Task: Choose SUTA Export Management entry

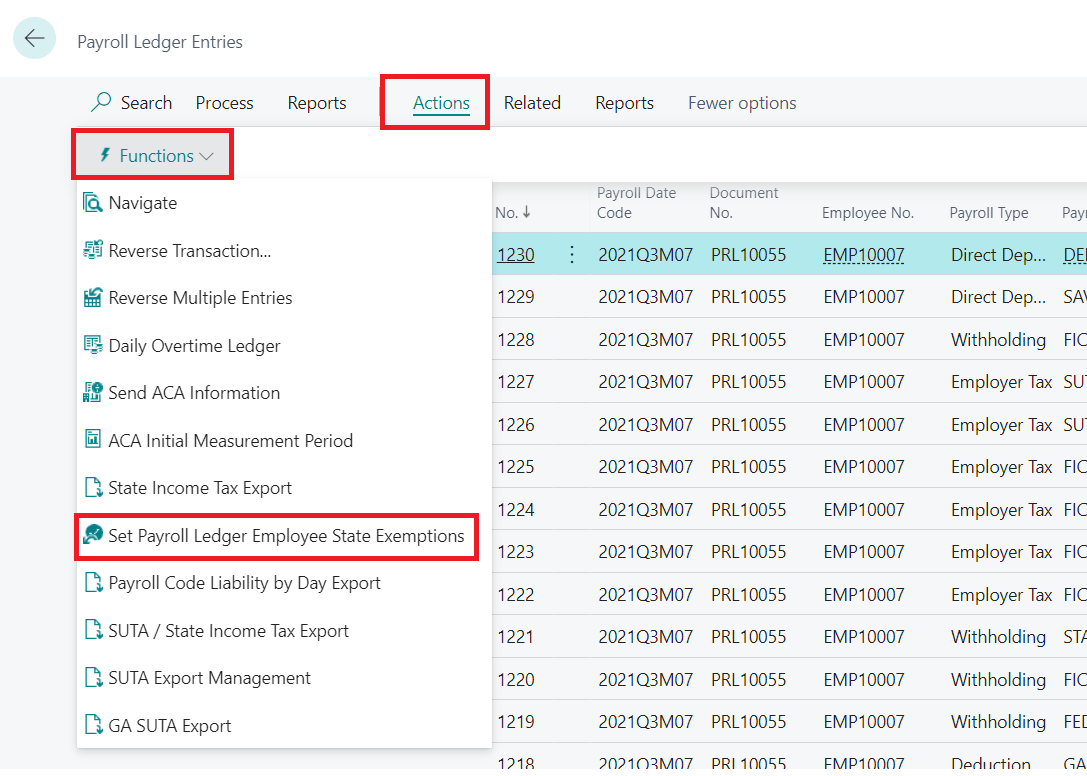Action: [210, 678]
